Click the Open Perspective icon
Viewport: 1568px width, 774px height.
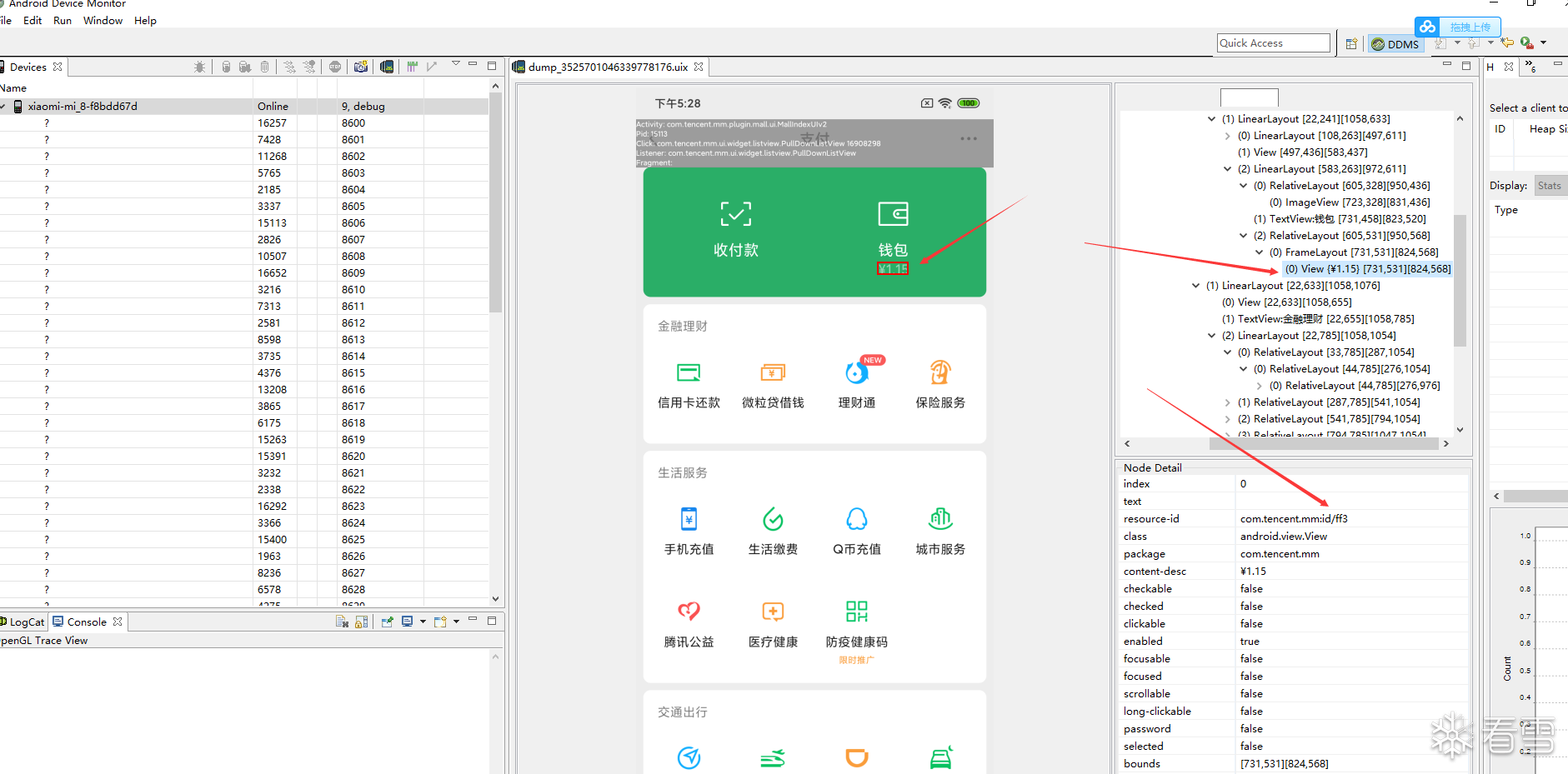(x=1351, y=43)
